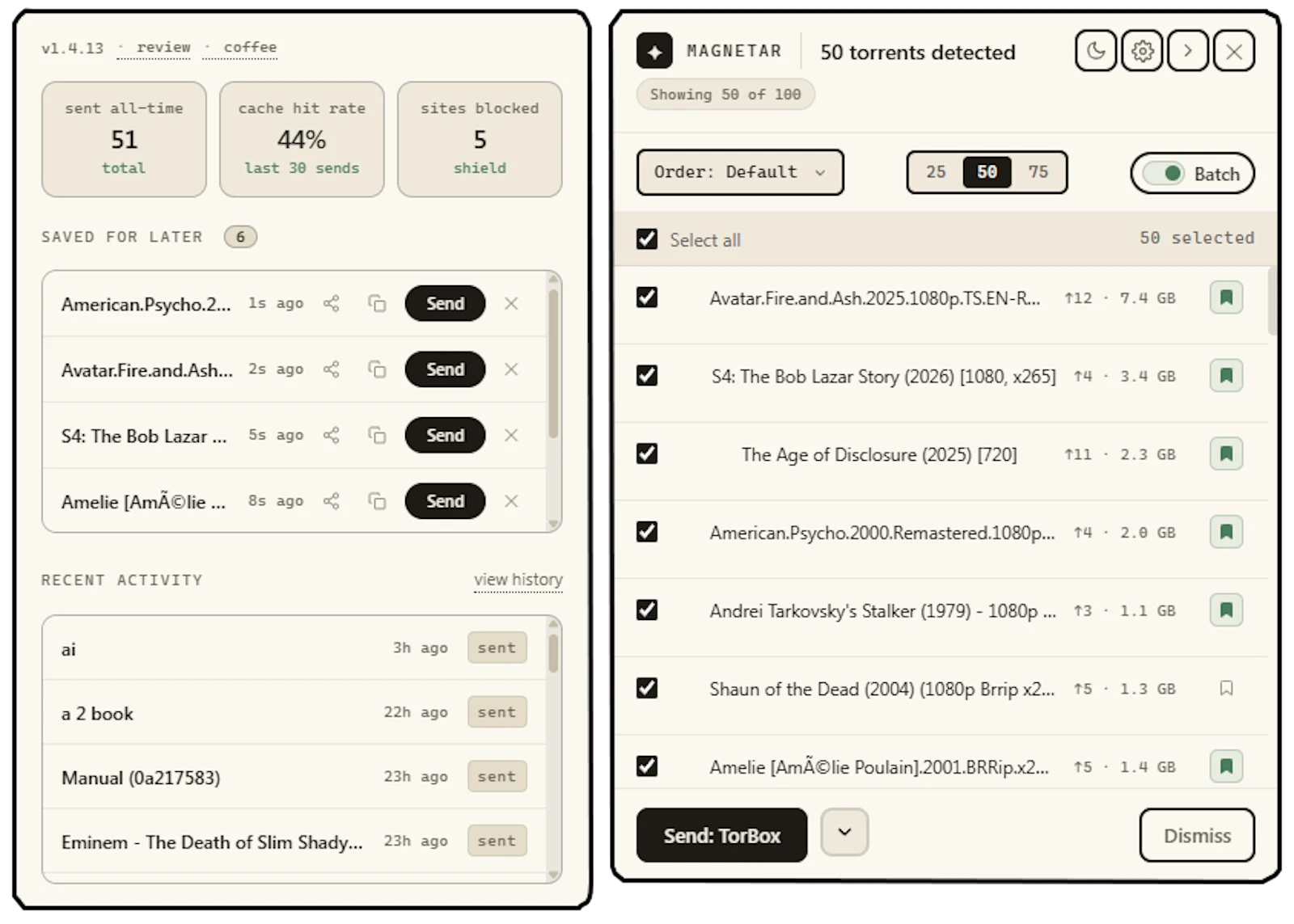The width and height of the screenshot is (1294, 924).
Task: Select recent activity entry 'ai'
Action: pyautogui.click(x=294, y=648)
